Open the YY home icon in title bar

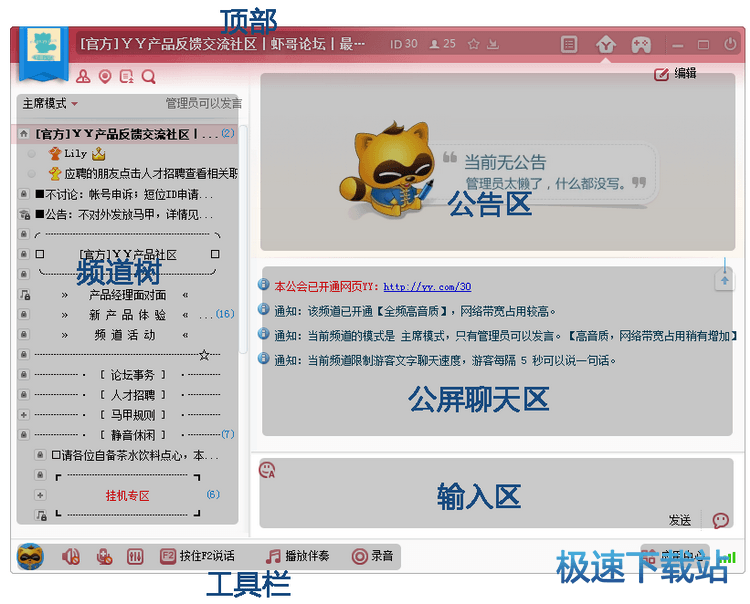click(x=606, y=45)
